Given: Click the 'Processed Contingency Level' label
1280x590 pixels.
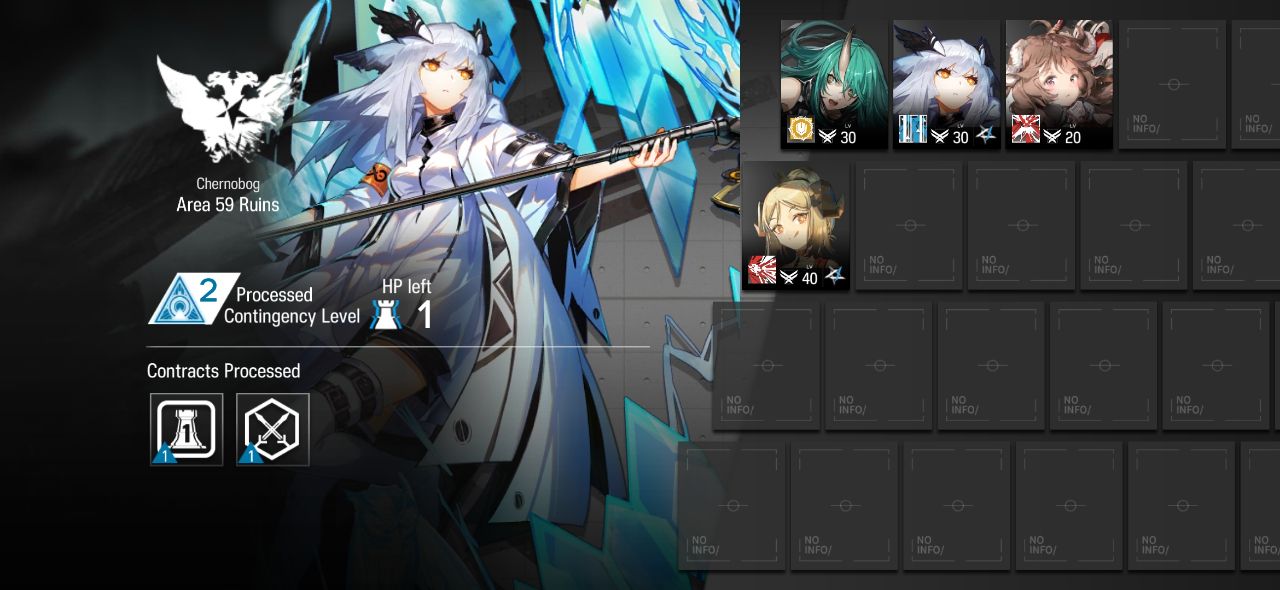Looking at the screenshot, I should click(291, 305).
